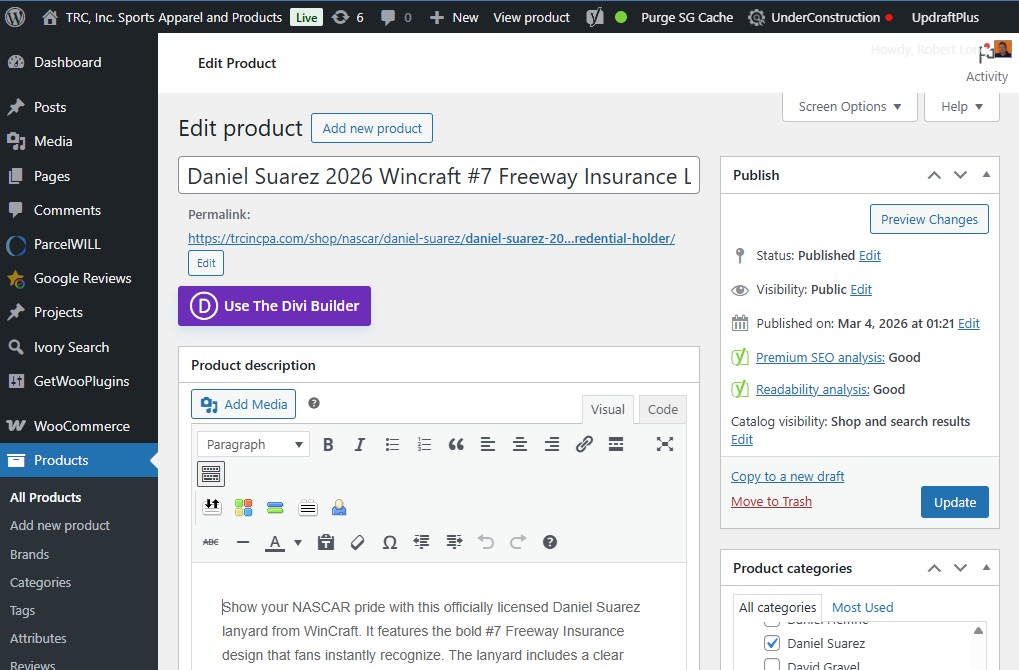Open the Most Used categories tab
The image size is (1019, 670).
[862, 607]
